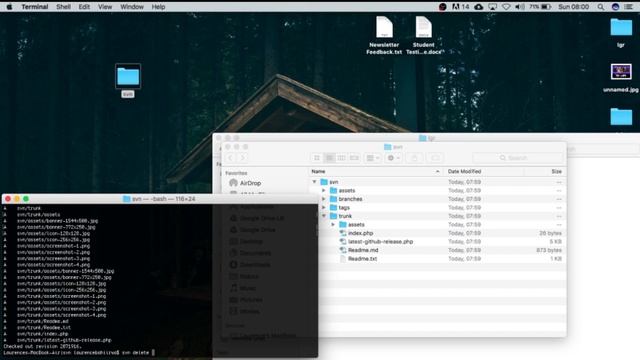The image size is (640, 360).
Task: Select the index.php file icon
Action: point(343,233)
